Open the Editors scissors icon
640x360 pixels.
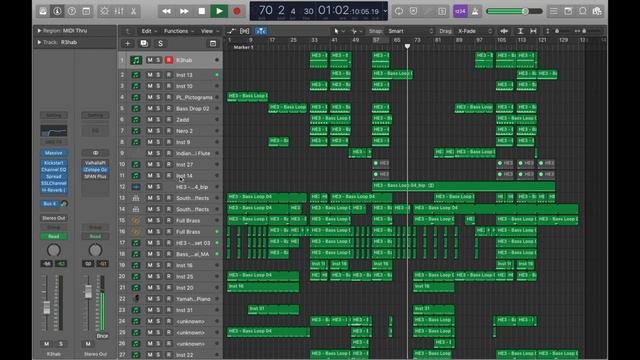coord(133,11)
